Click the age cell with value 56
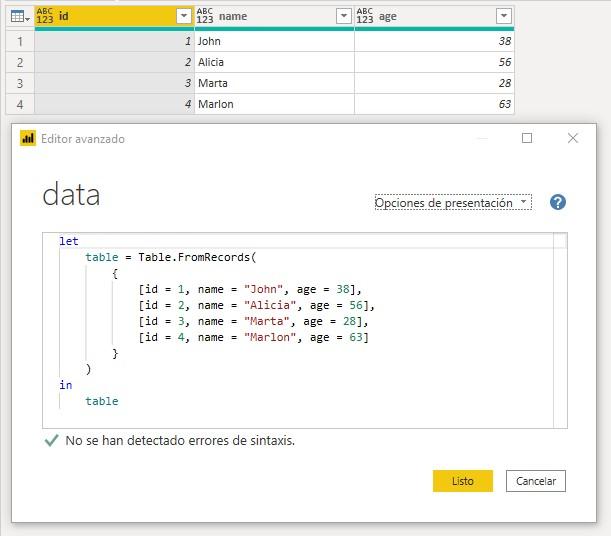 (x=434, y=62)
